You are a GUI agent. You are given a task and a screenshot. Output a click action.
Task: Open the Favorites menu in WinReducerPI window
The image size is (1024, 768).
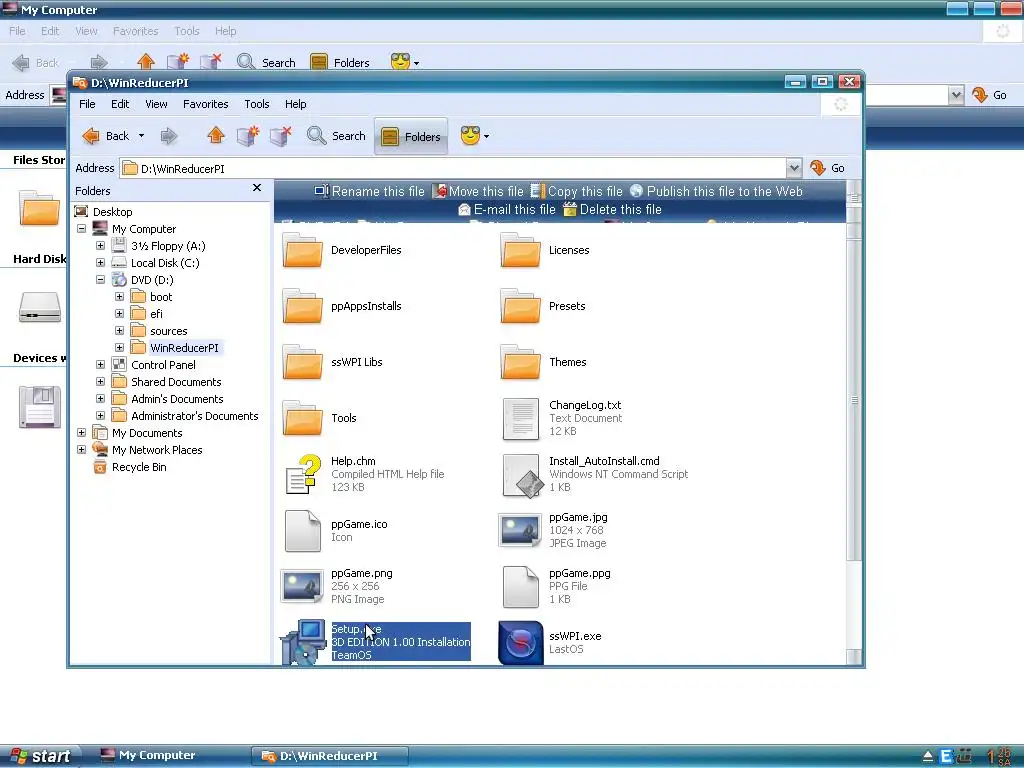(x=205, y=104)
